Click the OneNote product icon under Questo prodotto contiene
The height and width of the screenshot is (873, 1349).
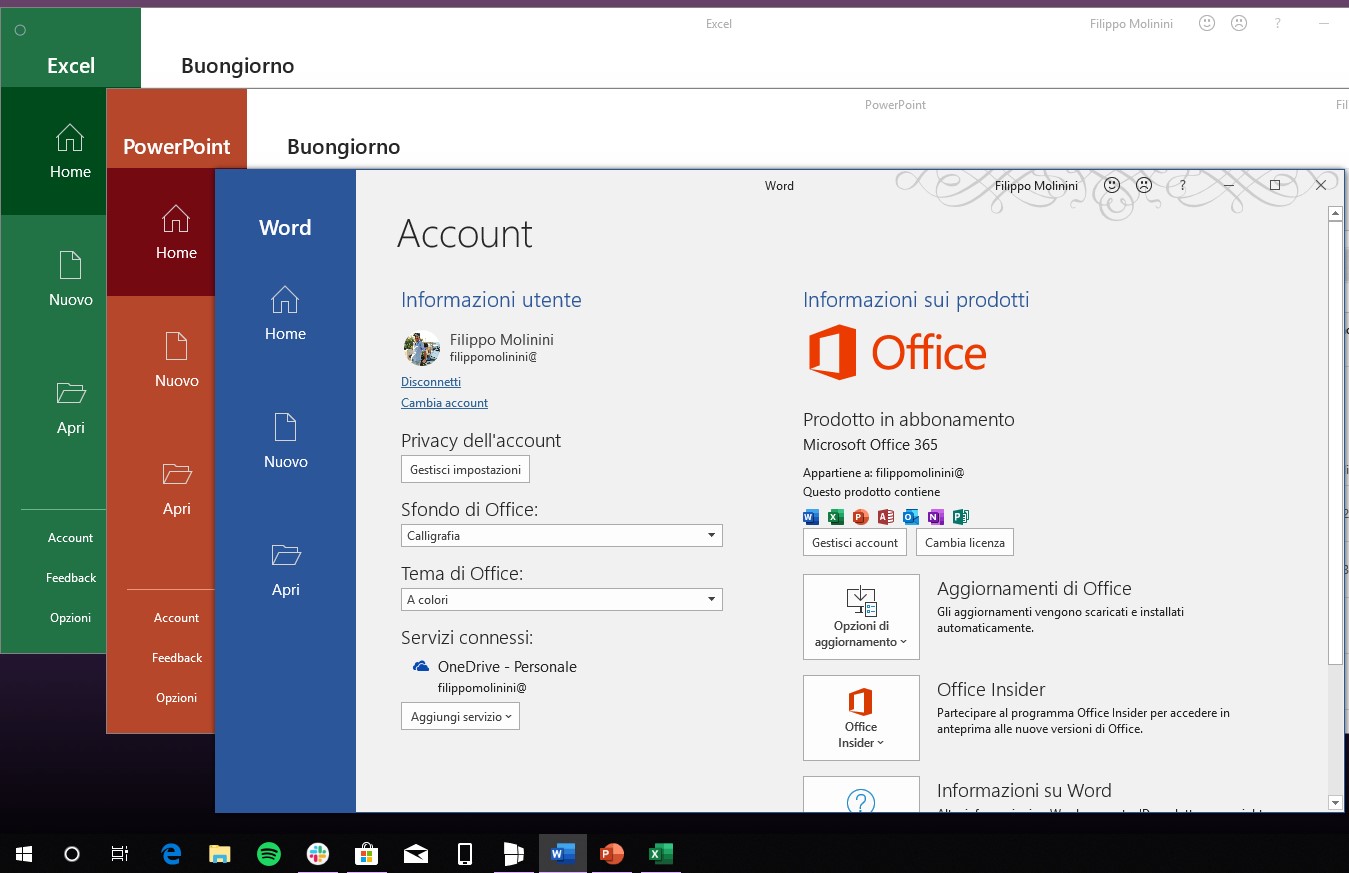tap(936, 517)
